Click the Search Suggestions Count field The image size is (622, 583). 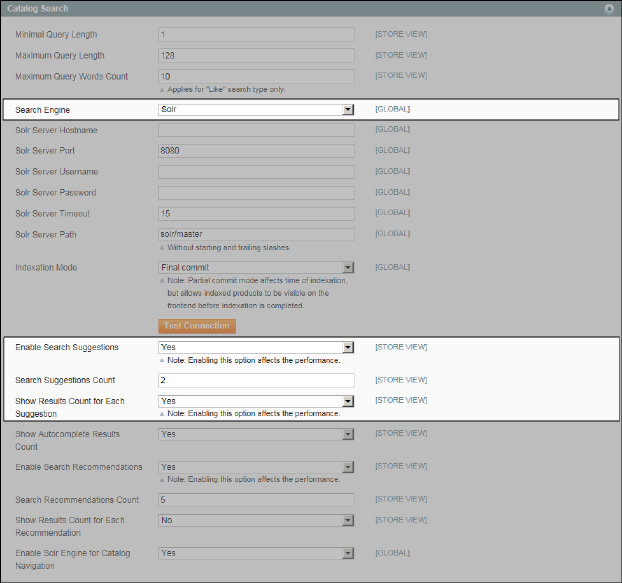point(256,380)
